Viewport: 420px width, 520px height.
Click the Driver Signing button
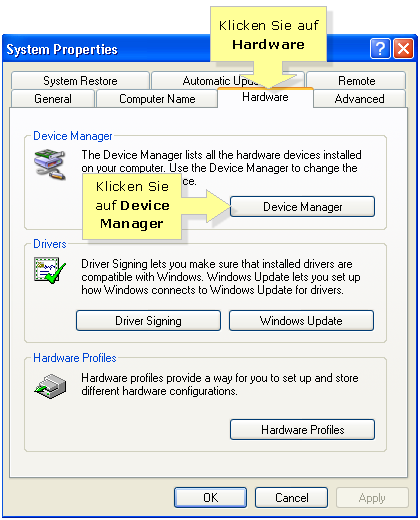click(148, 321)
